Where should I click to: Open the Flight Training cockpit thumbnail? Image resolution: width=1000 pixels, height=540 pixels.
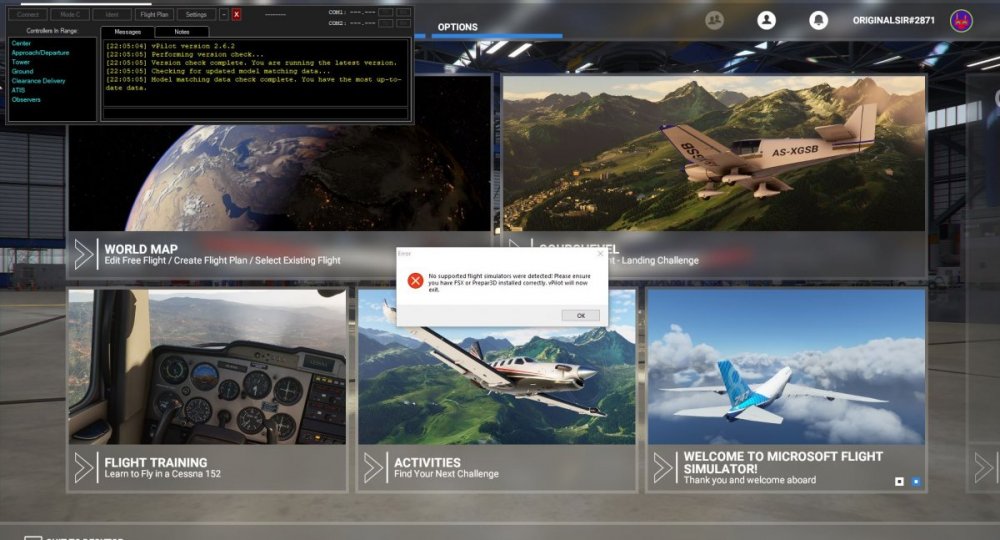[x=207, y=367]
